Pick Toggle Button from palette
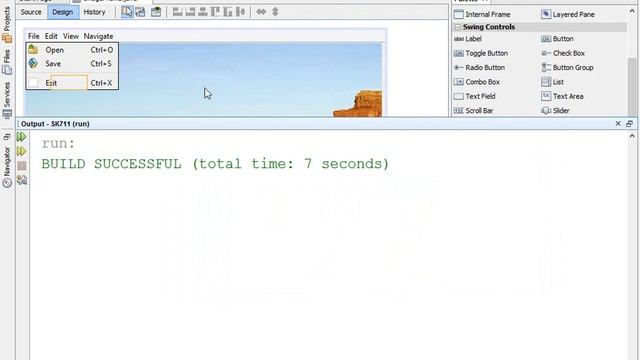Screen dimensions: 640x360 tap(481, 53)
